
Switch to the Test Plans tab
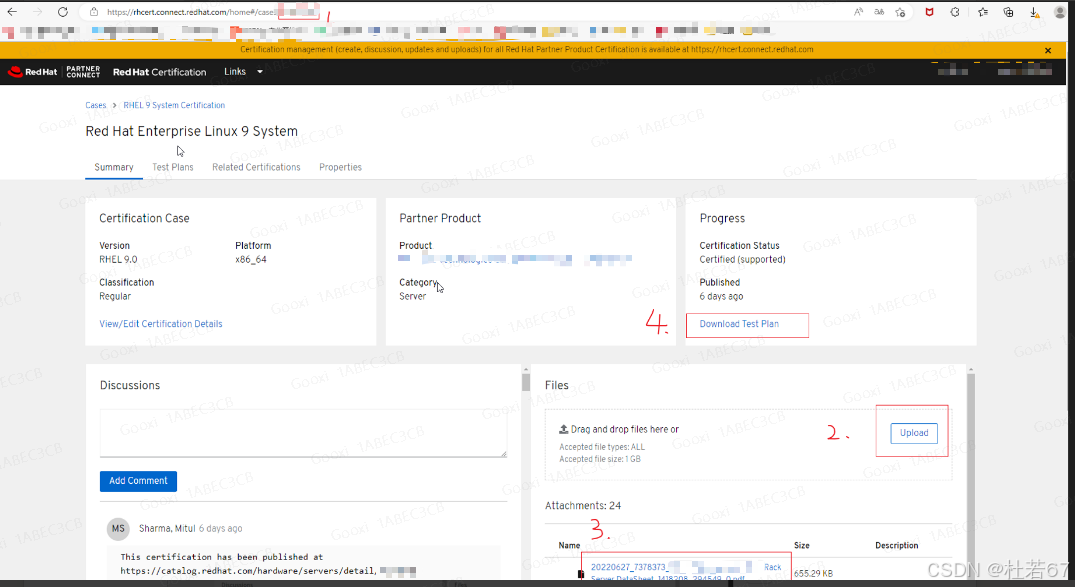coord(173,167)
